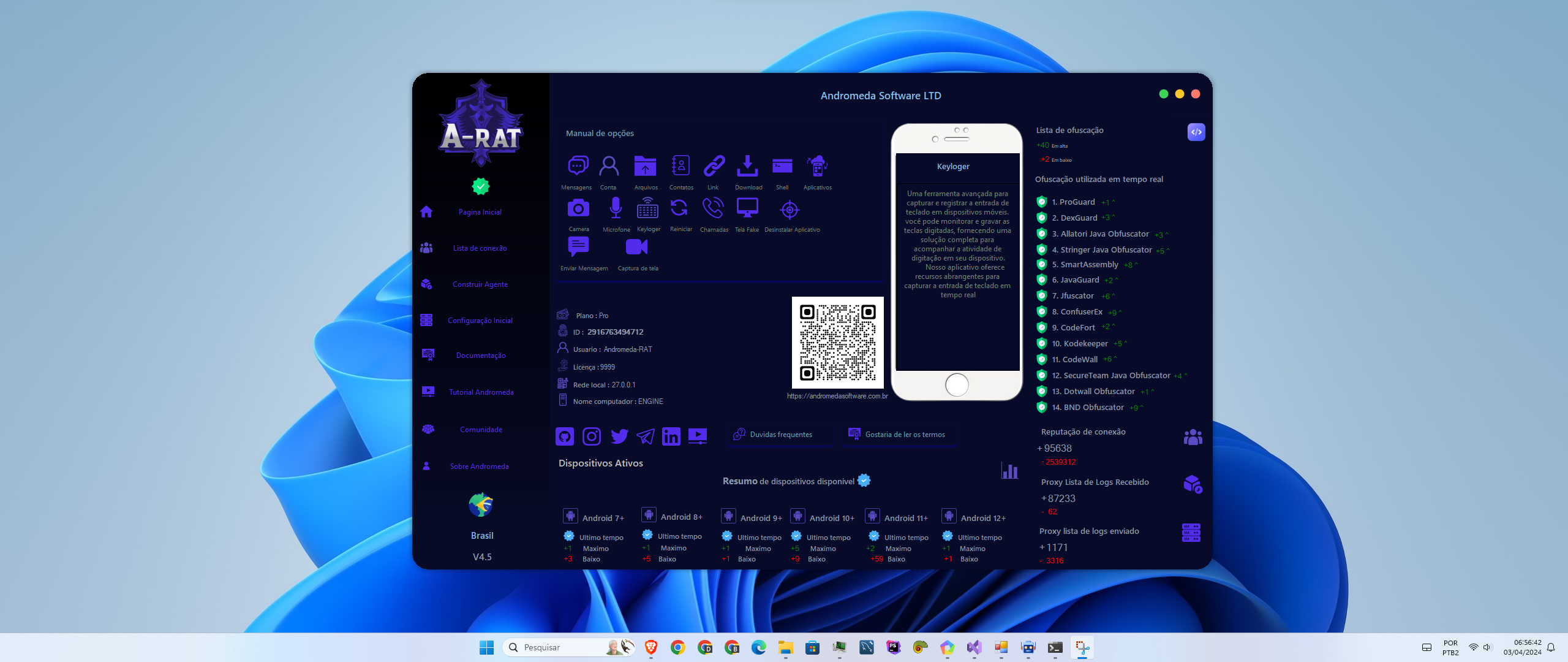Select Construir Agente from the sidebar
Image resolution: width=1568 pixels, height=662 pixels.
click(480, 284)
